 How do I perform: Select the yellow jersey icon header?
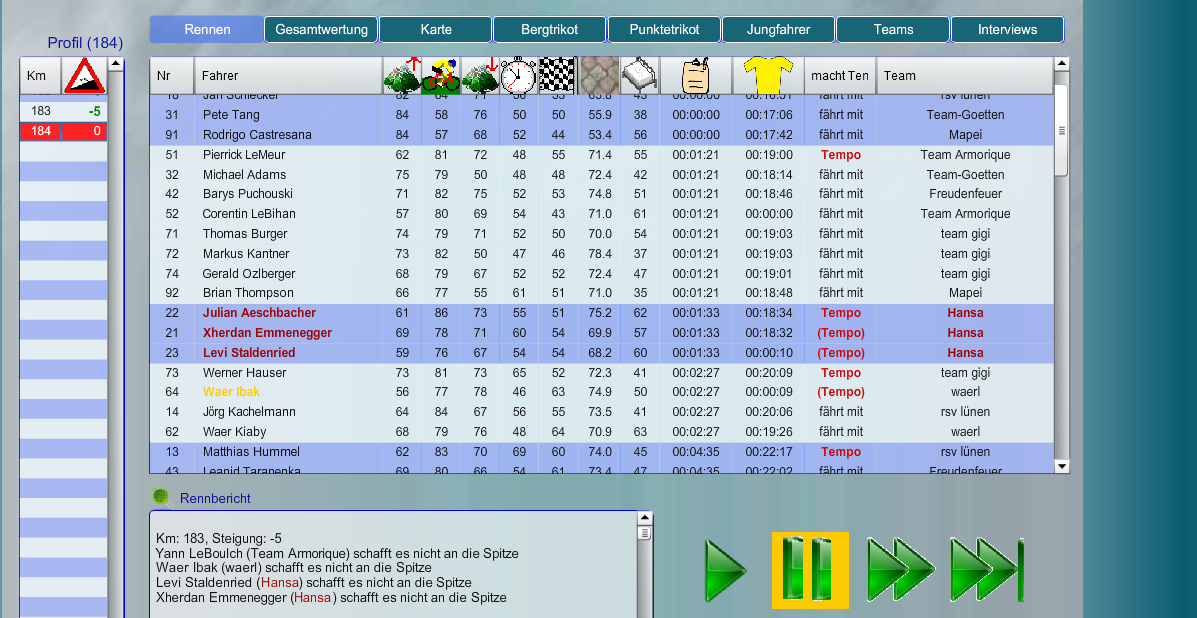[766, 75]
